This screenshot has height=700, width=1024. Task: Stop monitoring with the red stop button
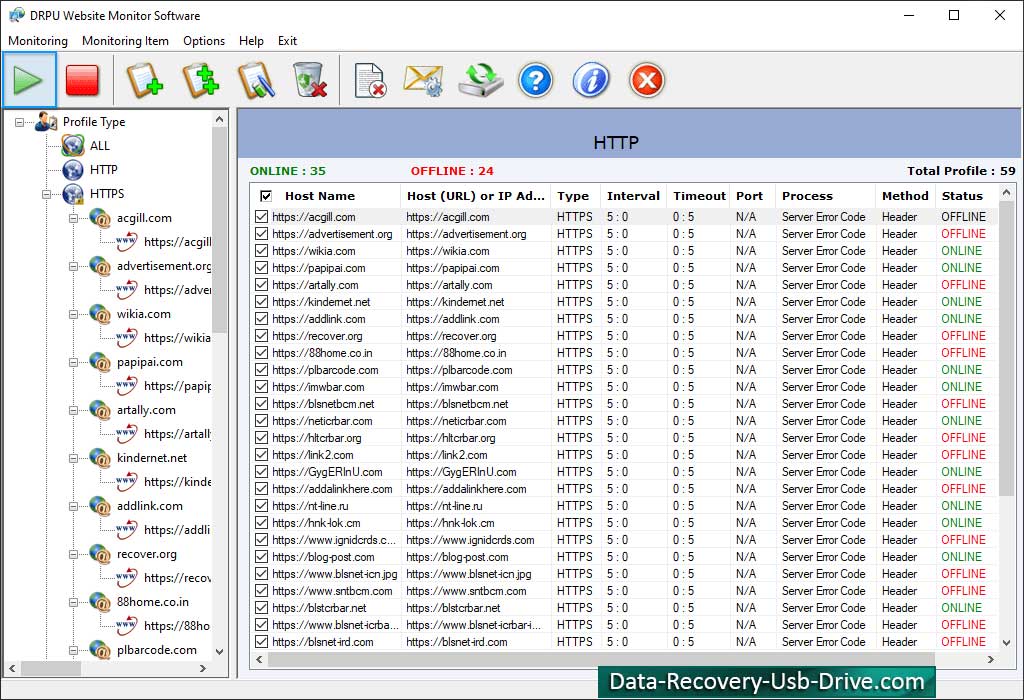pos(82,80)
